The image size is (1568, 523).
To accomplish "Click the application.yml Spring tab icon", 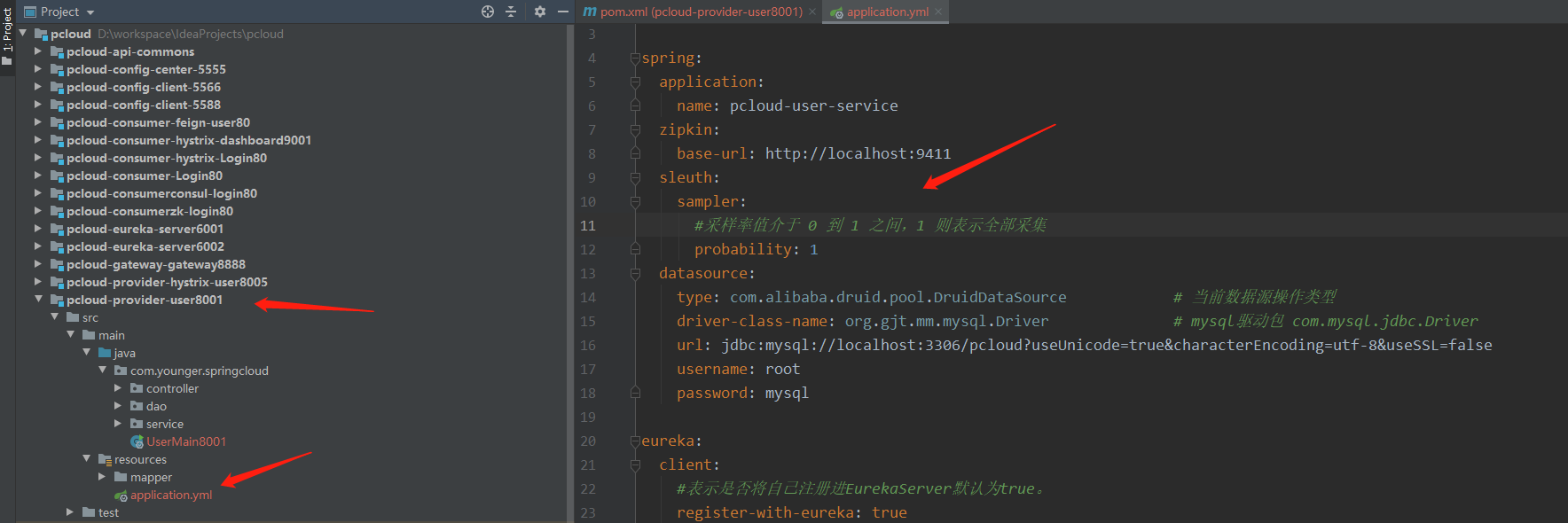I will (x=836, y=12).
